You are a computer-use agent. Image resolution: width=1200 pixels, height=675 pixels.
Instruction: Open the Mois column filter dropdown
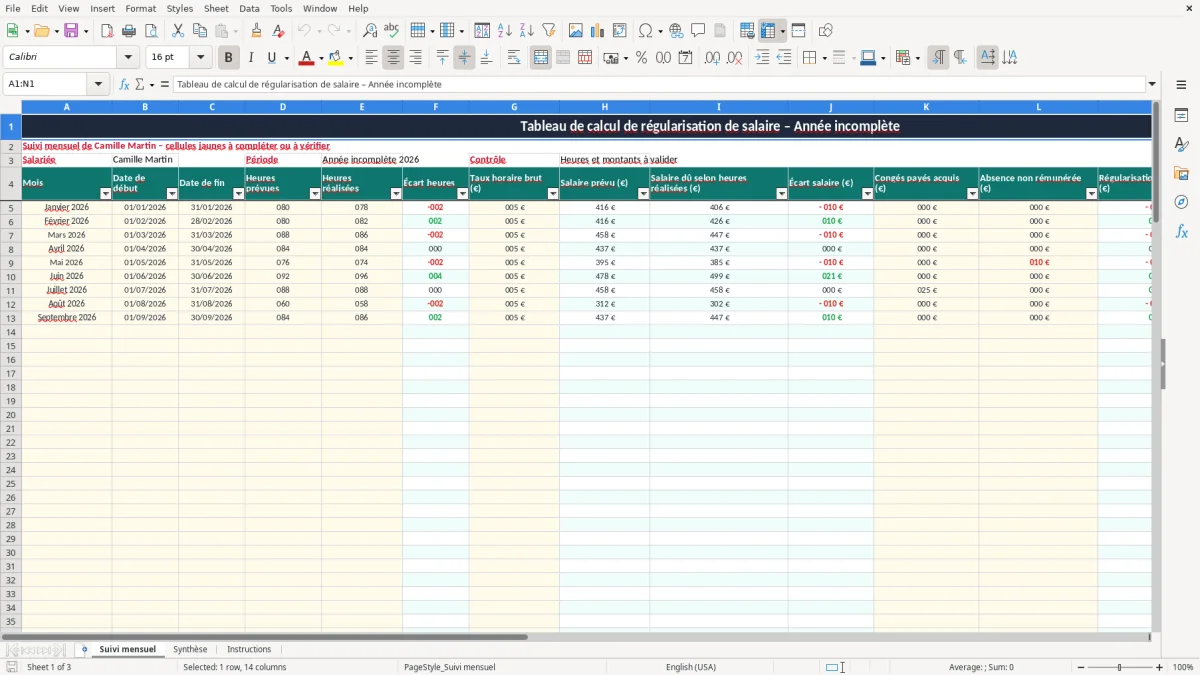(x=105, y=194)
